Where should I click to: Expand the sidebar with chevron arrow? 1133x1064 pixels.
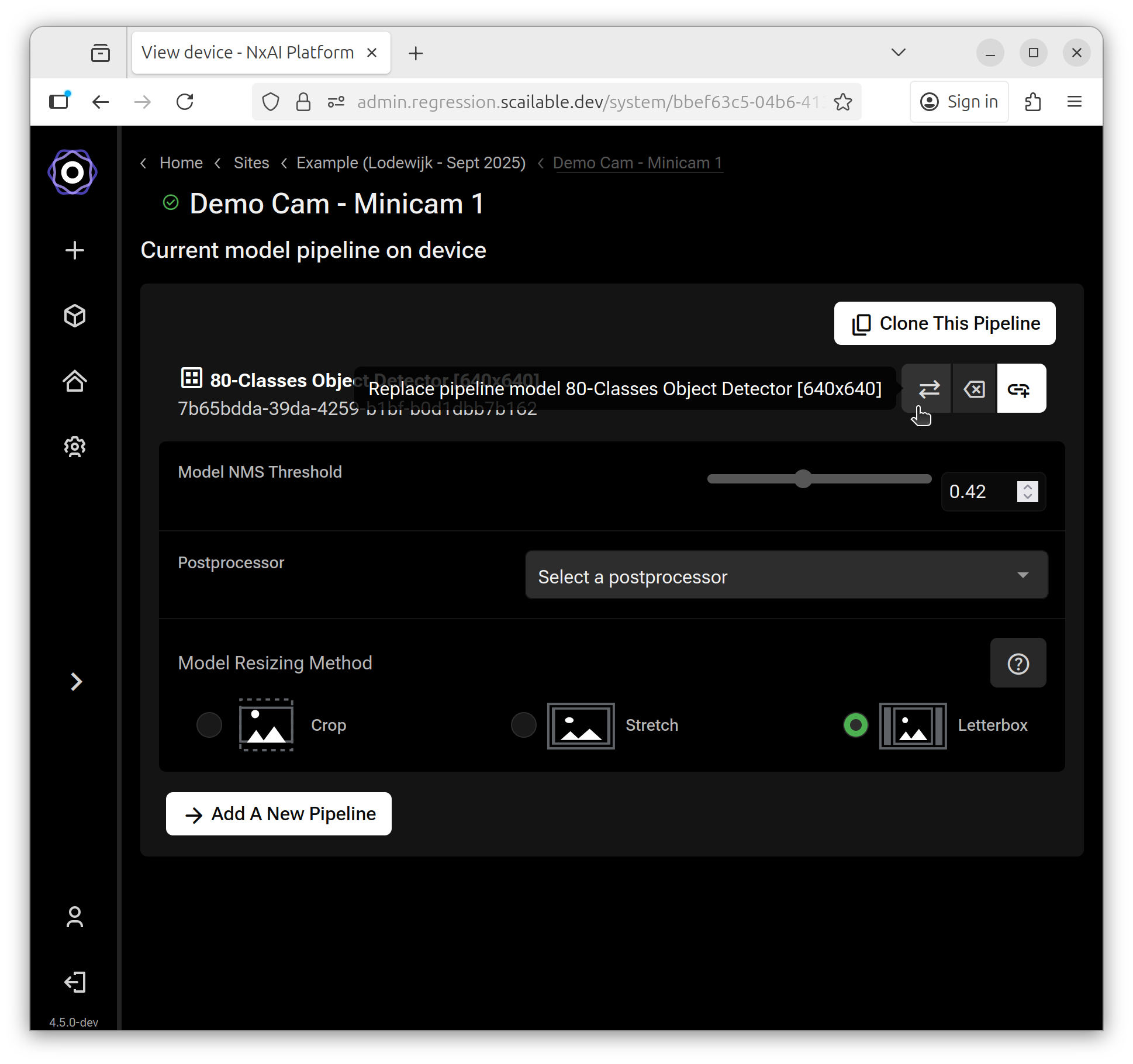[76, 682]
